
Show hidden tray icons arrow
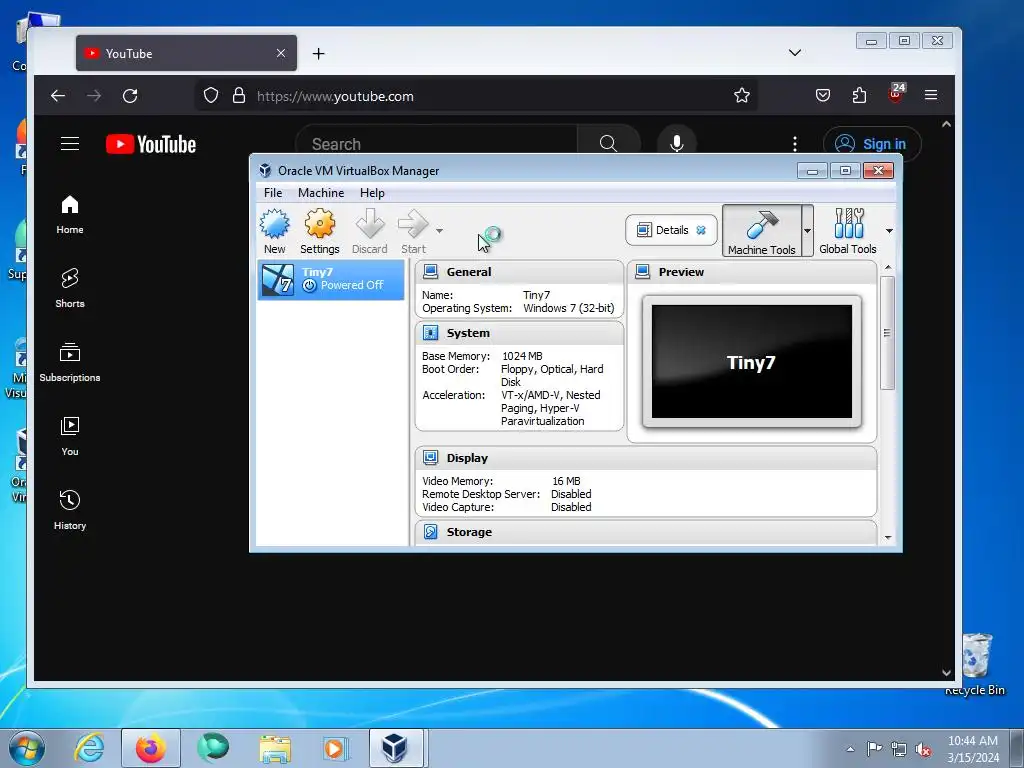click(850, 749)
